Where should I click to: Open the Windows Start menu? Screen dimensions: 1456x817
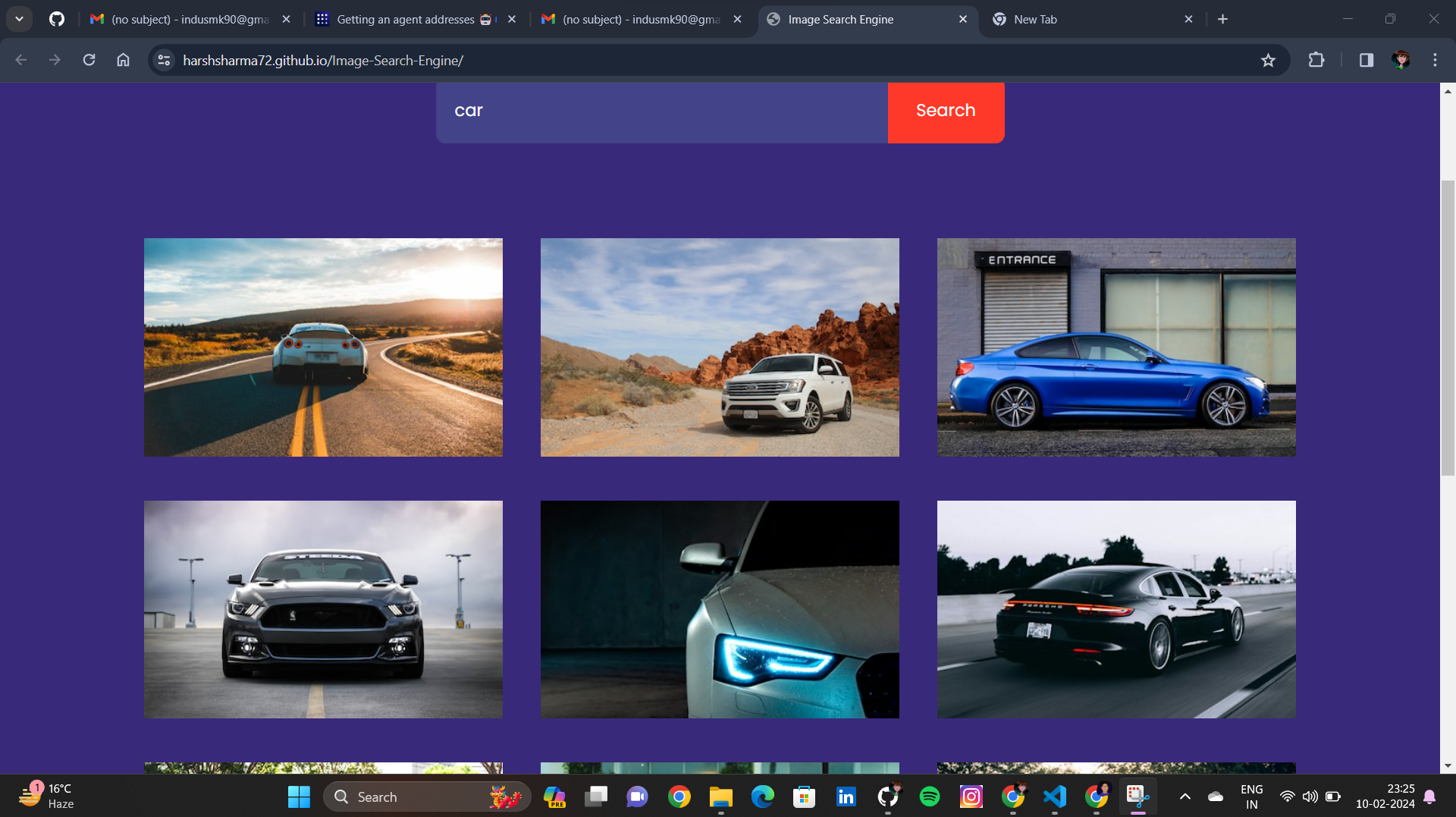299,797
